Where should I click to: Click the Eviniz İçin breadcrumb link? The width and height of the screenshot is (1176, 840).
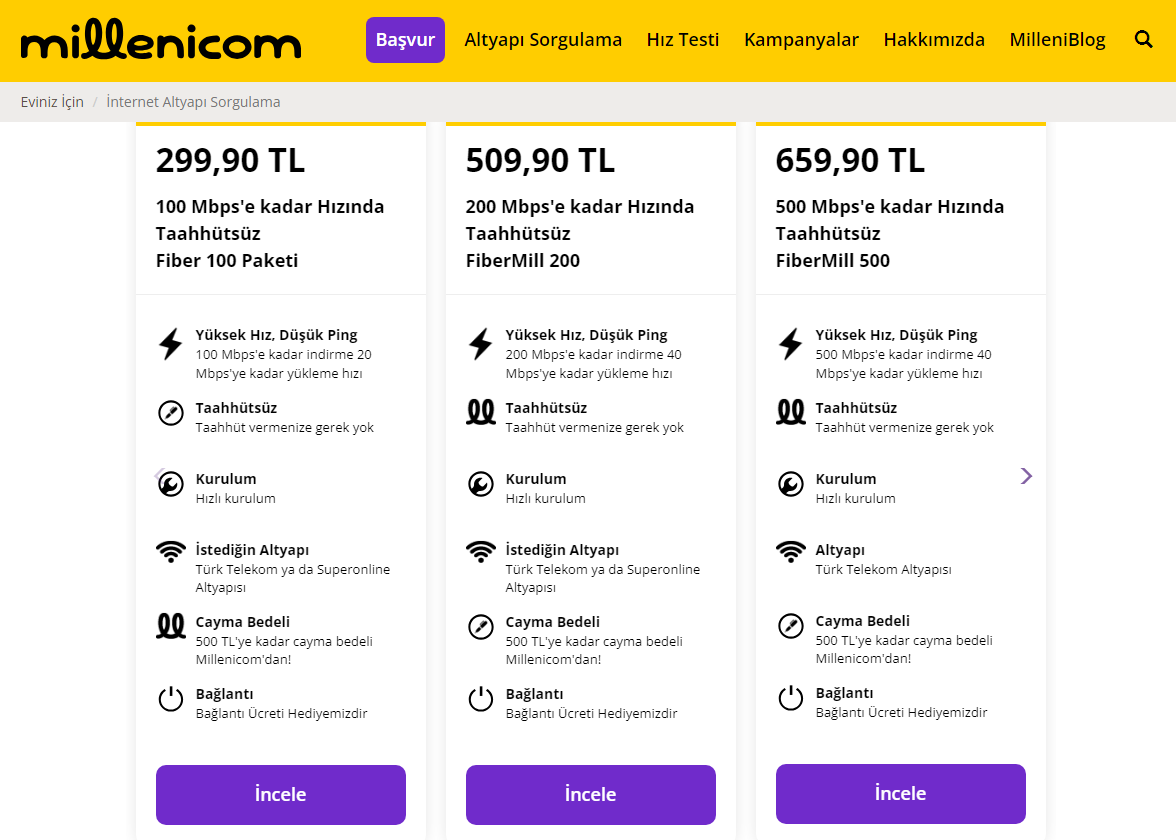tap(52, 102)
